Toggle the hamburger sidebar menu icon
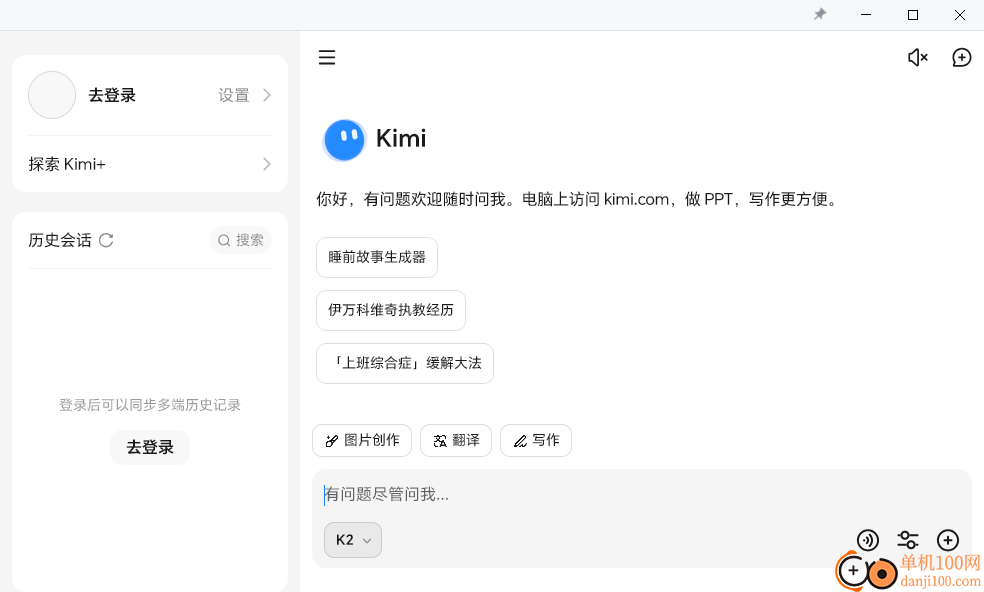Image resolution: width=984 pixels, height=592 pixels. (326, 58)
